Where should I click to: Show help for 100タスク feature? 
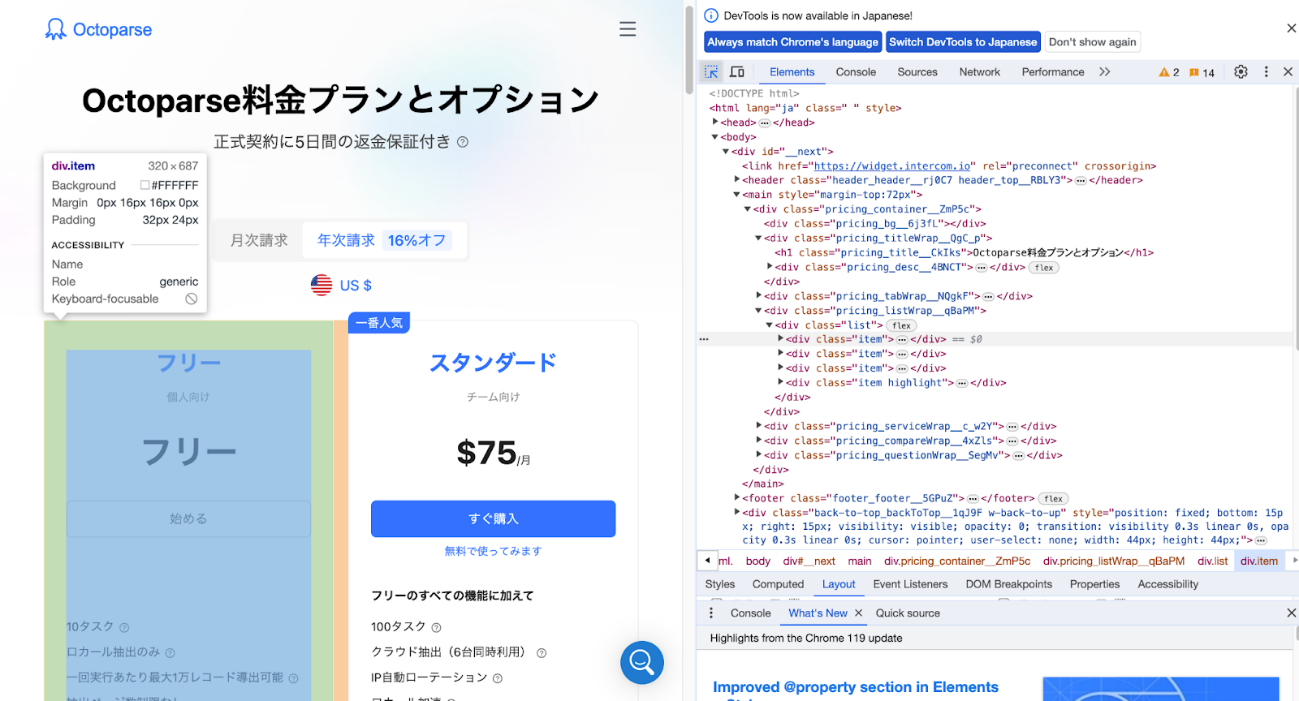point(436,627)
